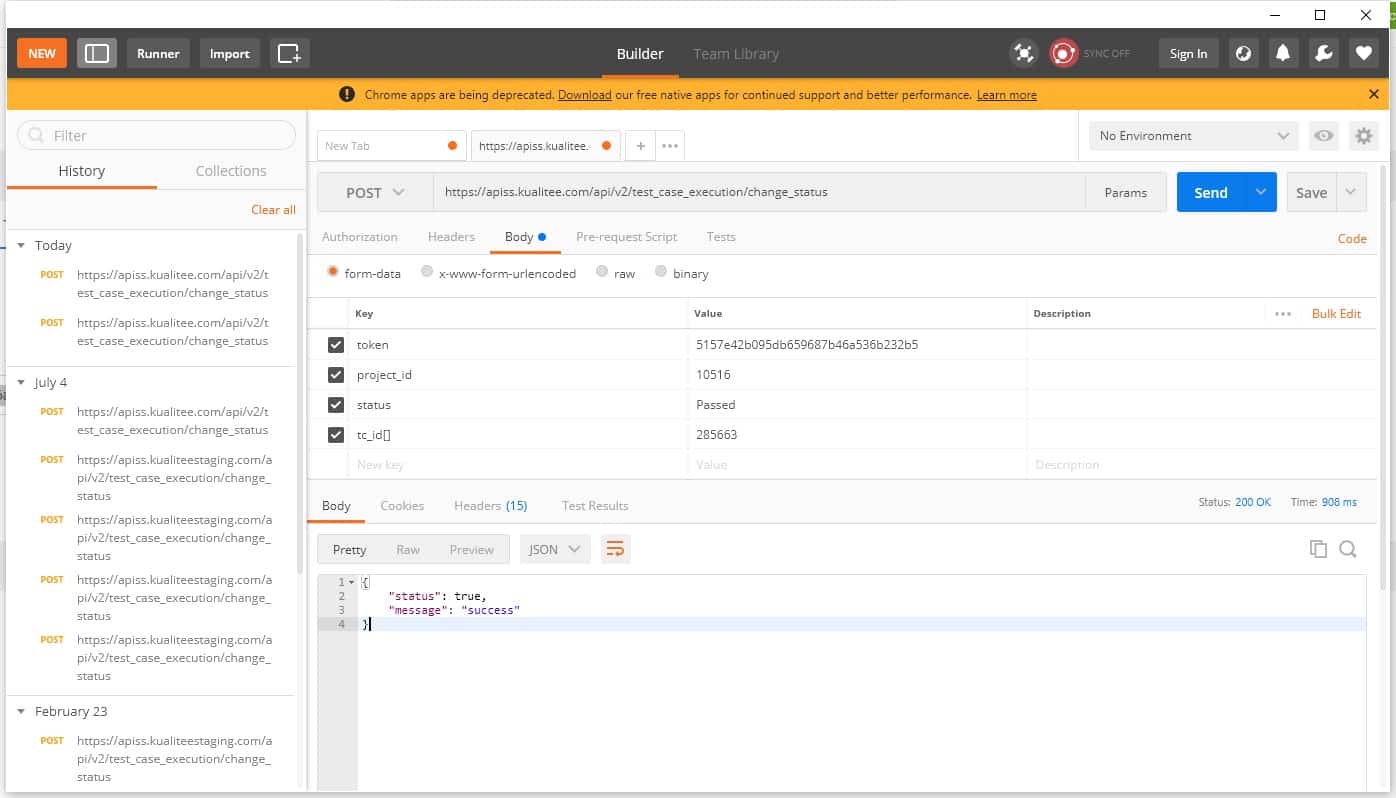Viewport: 1396px width, 798px height.
Task: Switch to the Team Library tab
Action: 736,54
